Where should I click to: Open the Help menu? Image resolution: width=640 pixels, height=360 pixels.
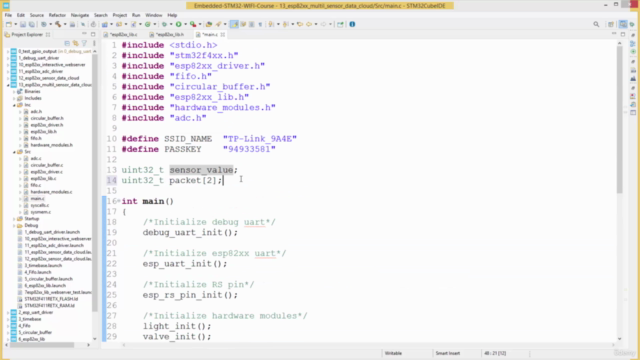[x=172, y=15]
